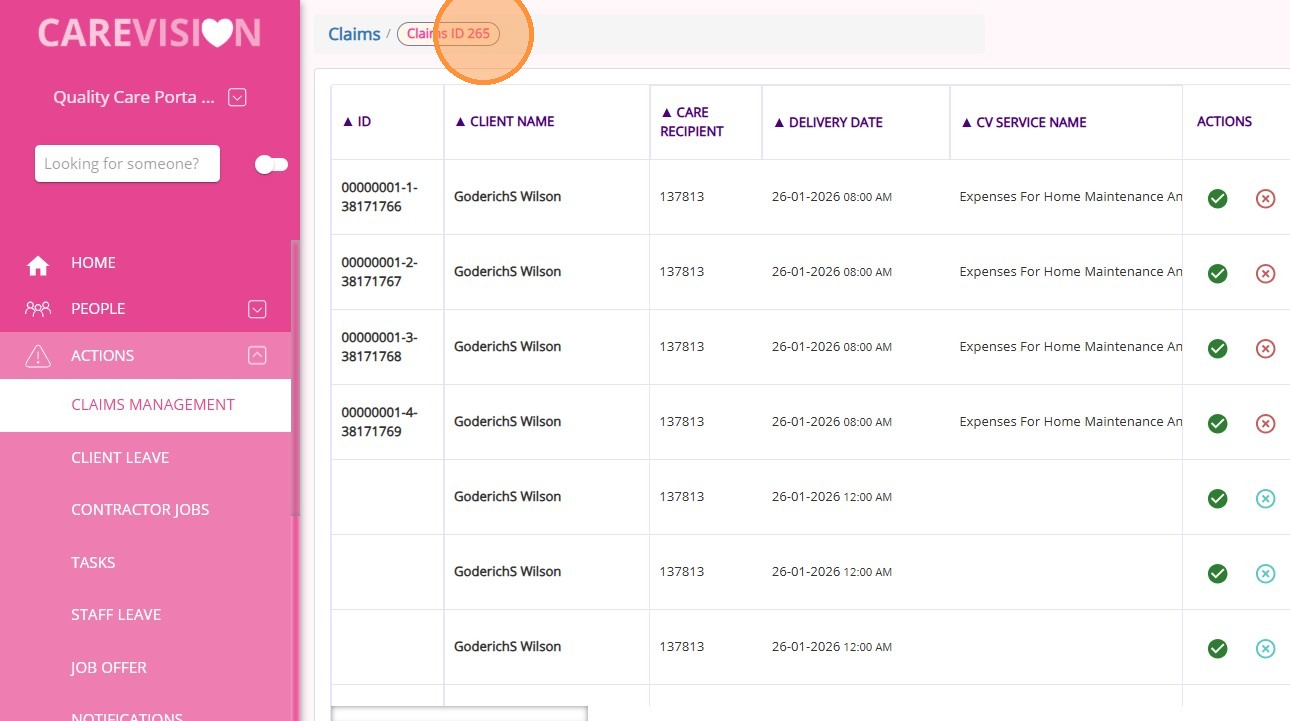The image size is (1290, 721).
Task: Go to Tasks in the sidebar
Action: point(93,563)
